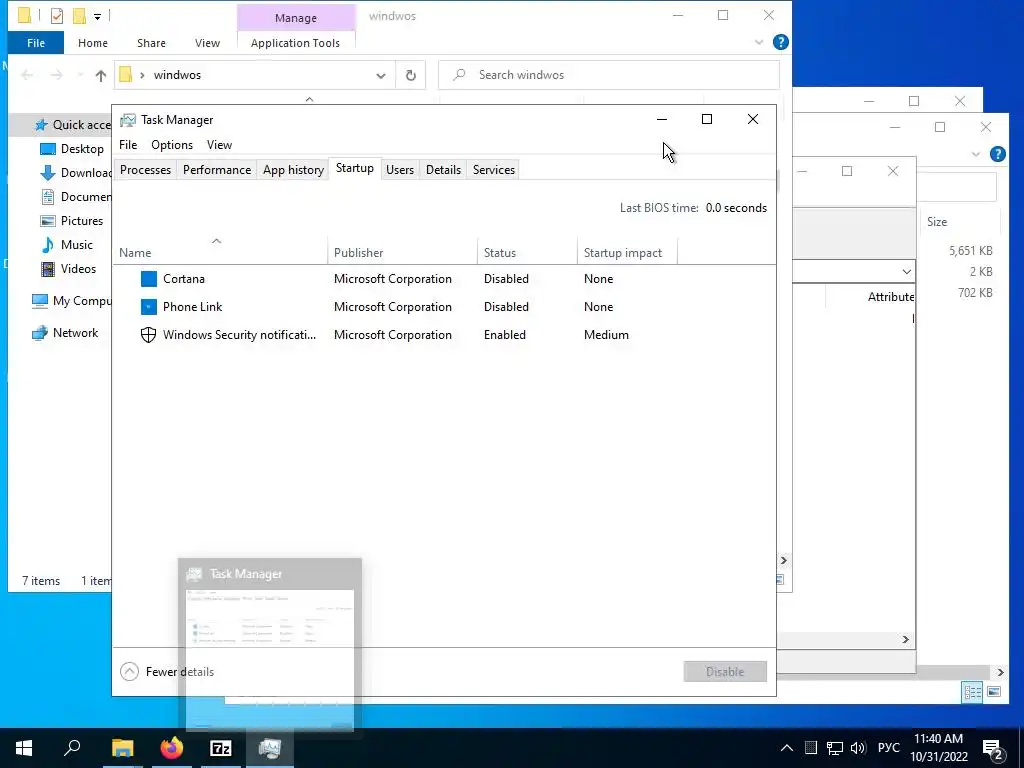The image size is (1024, 768).
Task: Sort startup list by Status column
Action: (528, 252)
